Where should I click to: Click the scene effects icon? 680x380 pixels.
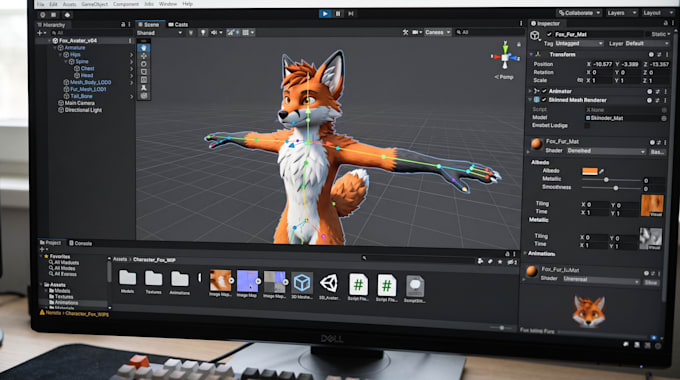pos(231,33)
